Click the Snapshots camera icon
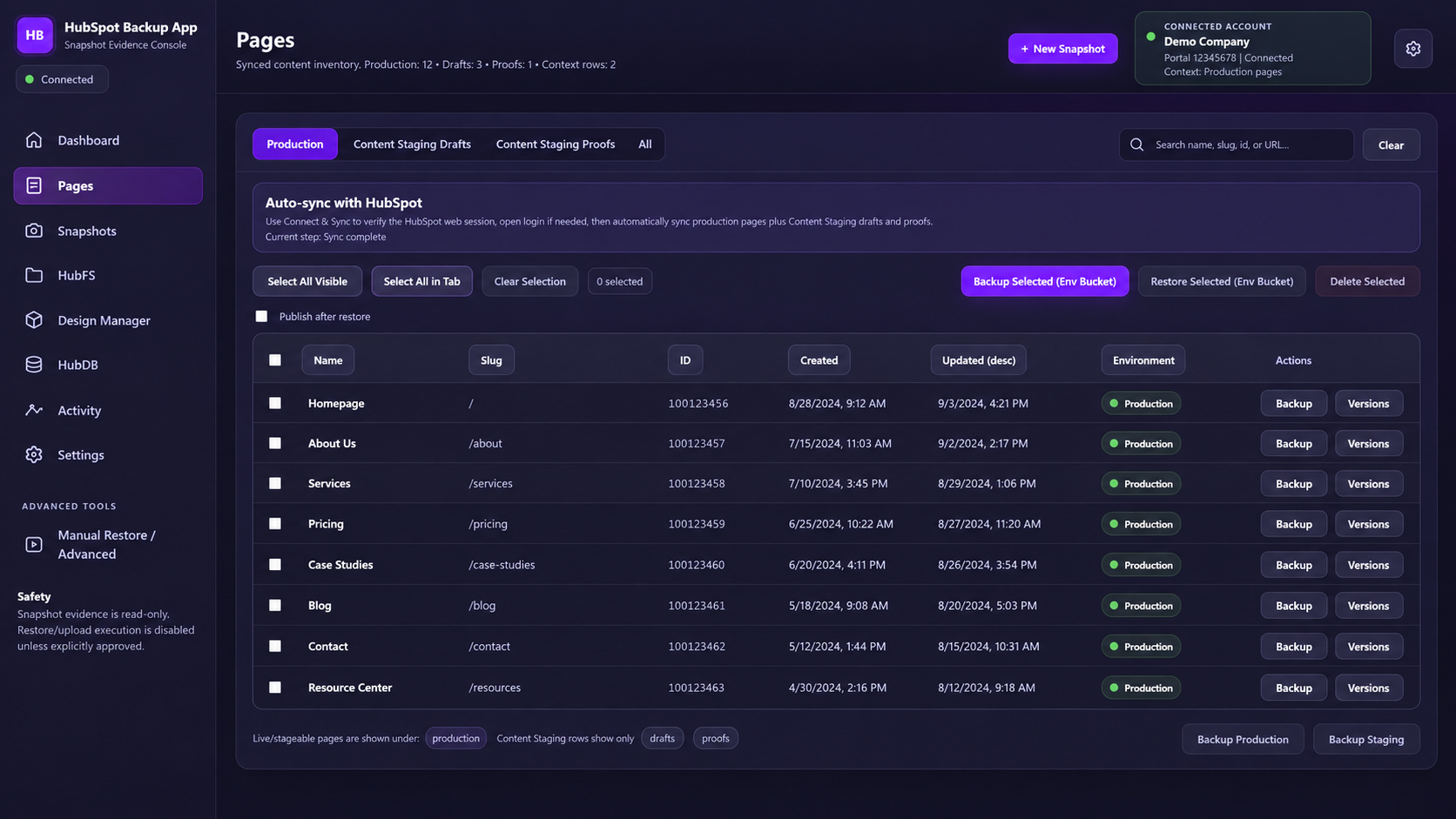Image resolution: width=1456 pixels, height=819 pixels. click(x=34, y=231)
